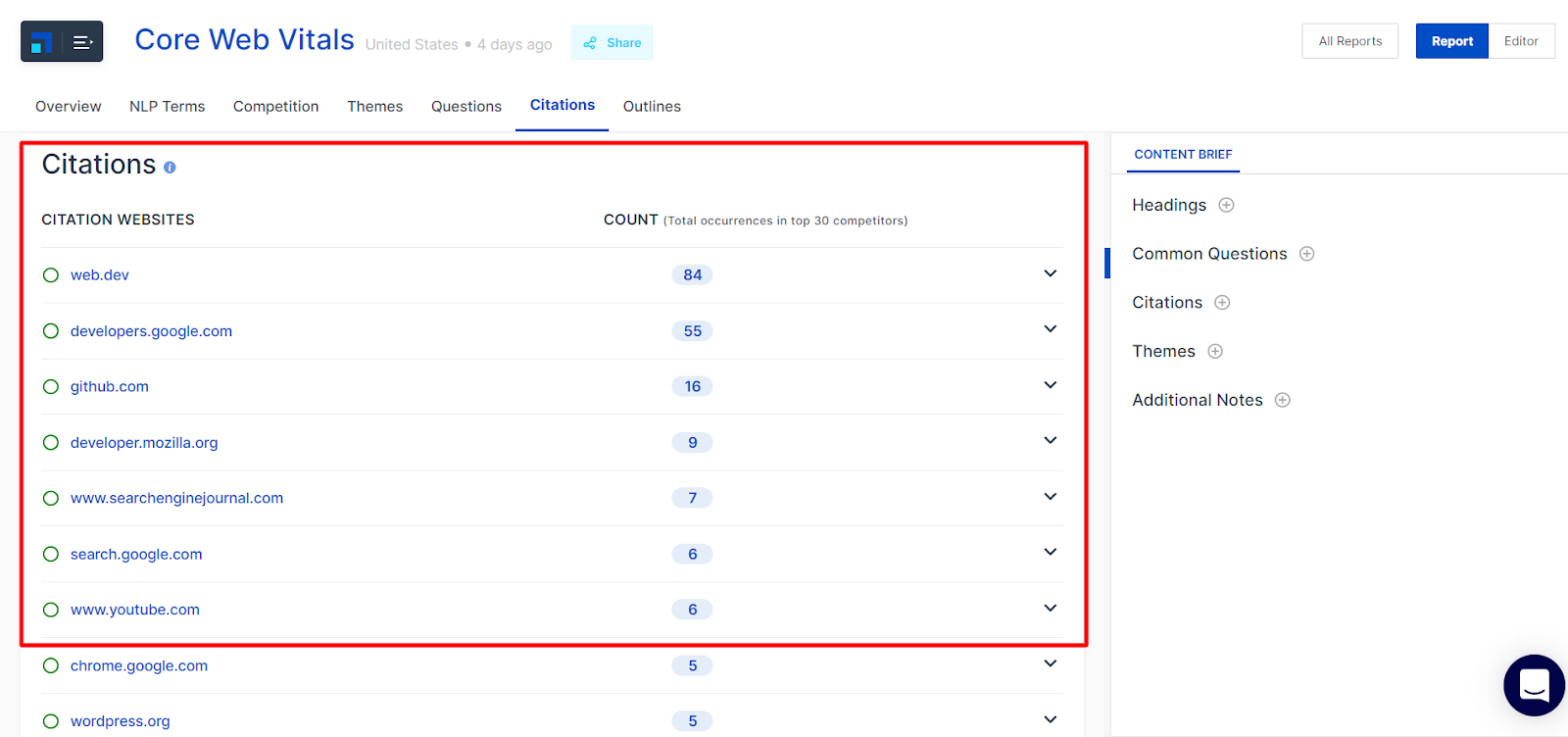Add Headings to content brief
The height and width of the screenshot is (737, 1568).
point(1226,205)
